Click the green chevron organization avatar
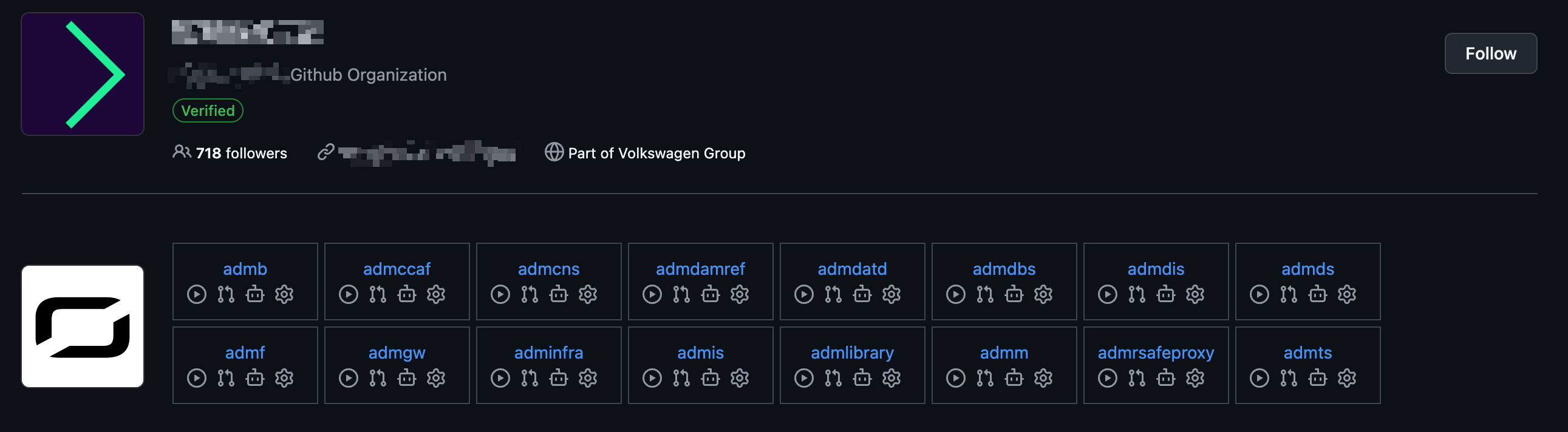Image resolution: width=1568 pixels, height=432 pixels. pos(82,73)
